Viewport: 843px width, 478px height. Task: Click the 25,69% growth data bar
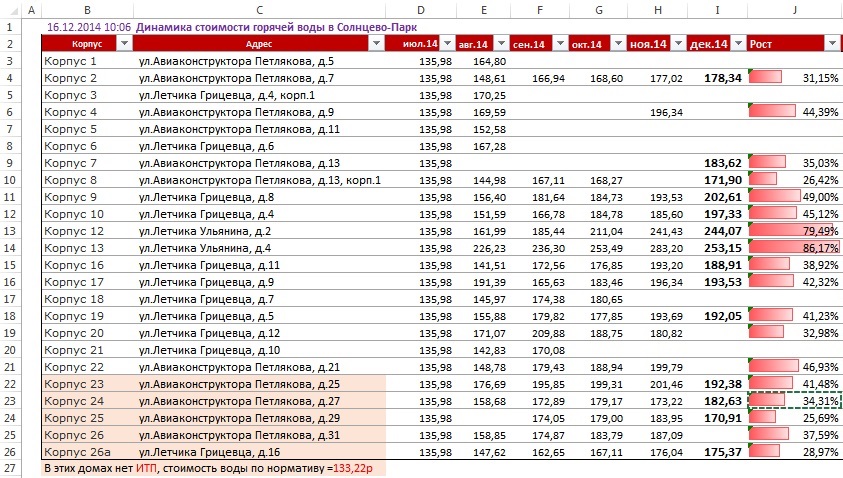[762, 418]
